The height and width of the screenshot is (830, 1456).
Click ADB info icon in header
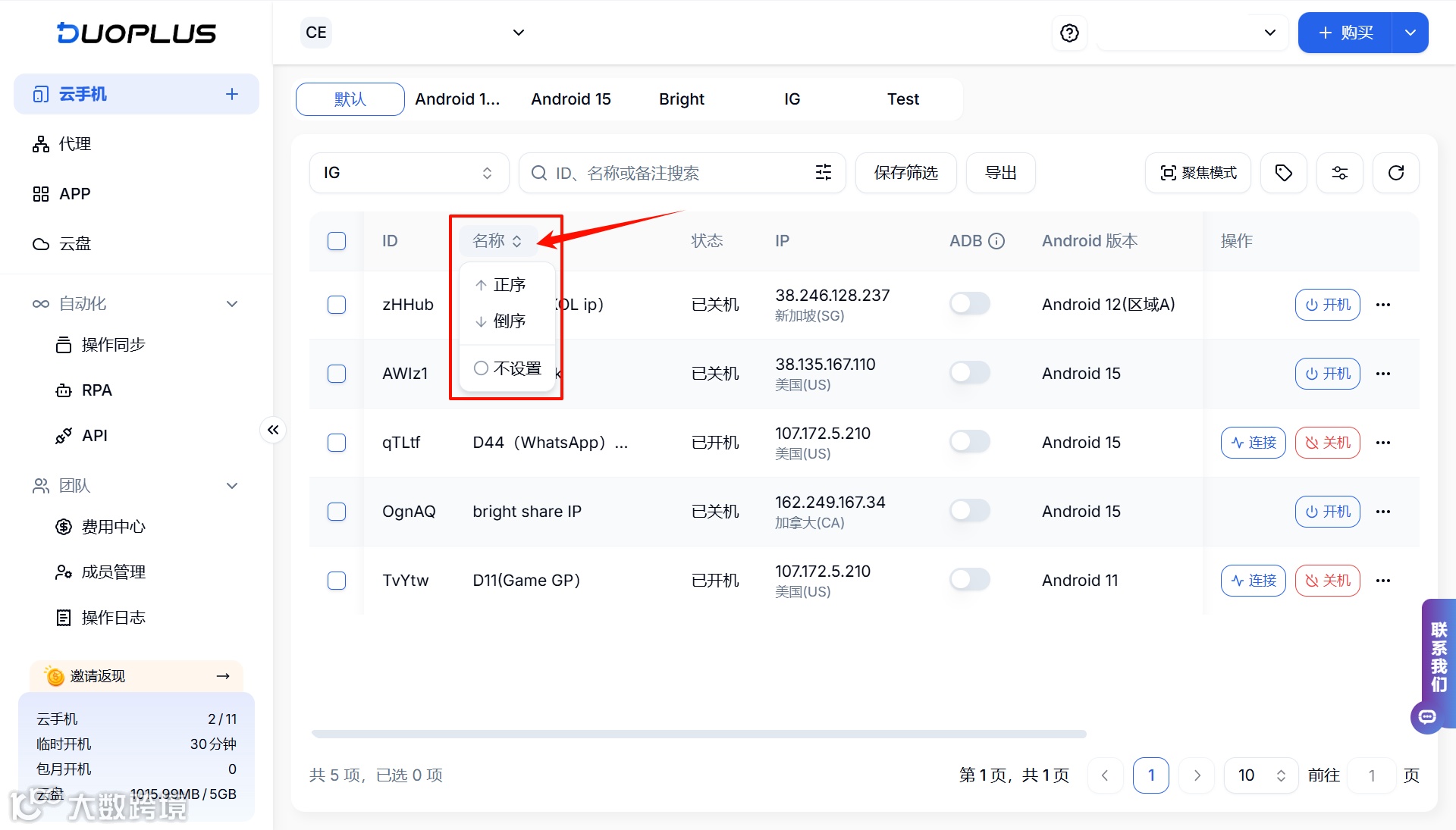(x=996, y=241)
